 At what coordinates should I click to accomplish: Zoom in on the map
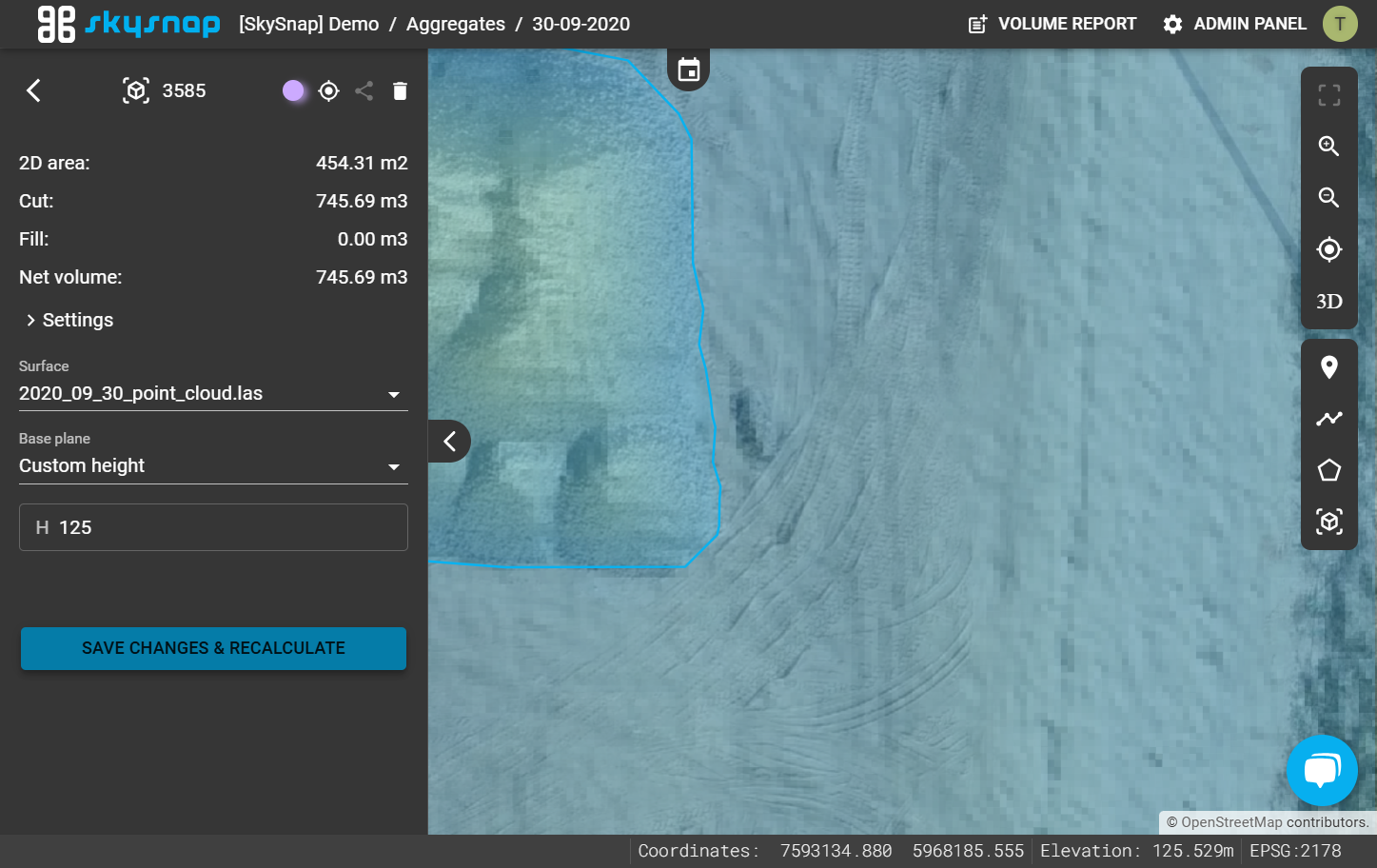pos(1329,146)
